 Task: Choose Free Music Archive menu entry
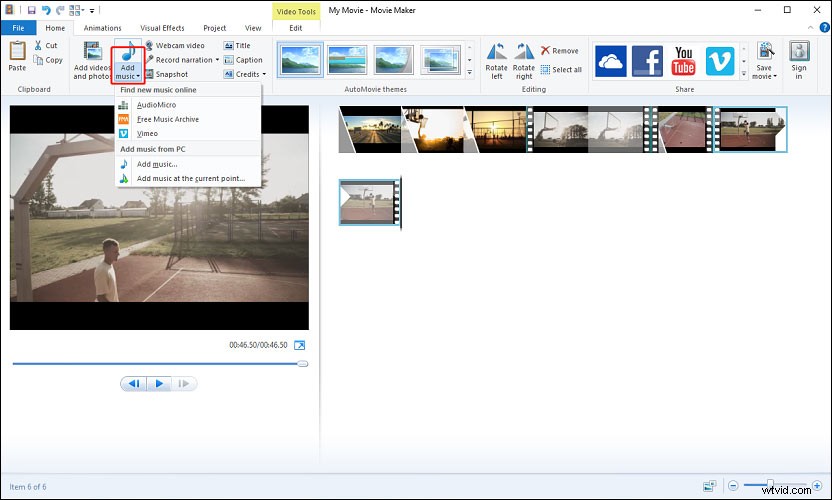pyautogui.click(x=188, y=119)
